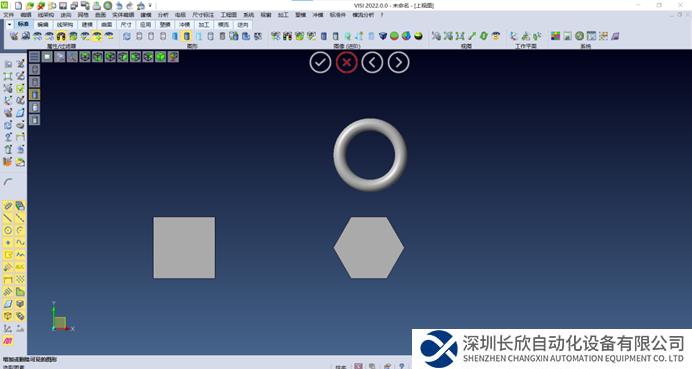The height and width of the screenshot is (369, 692).
Task: Select the spline curve tool
Action: [20, 242]
